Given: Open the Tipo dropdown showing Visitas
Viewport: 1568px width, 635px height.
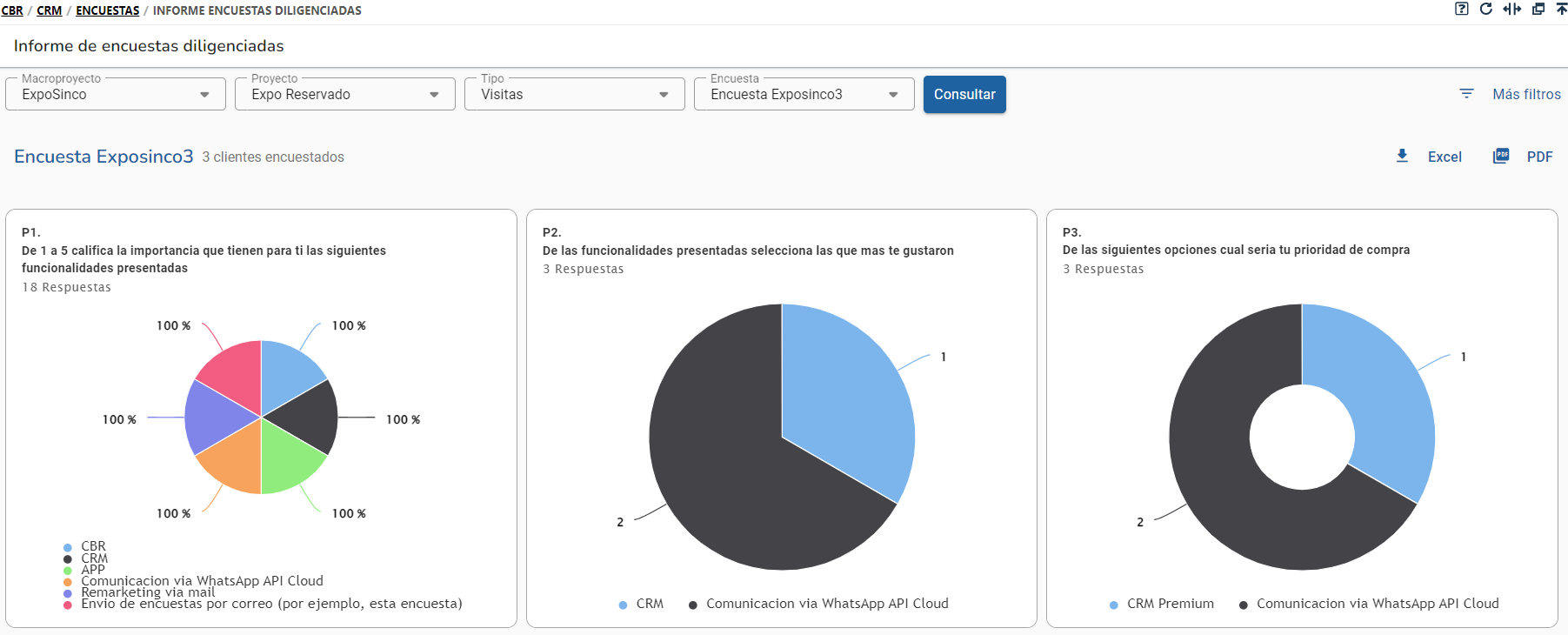Looking at the screenshot, I should click(575, 94).
